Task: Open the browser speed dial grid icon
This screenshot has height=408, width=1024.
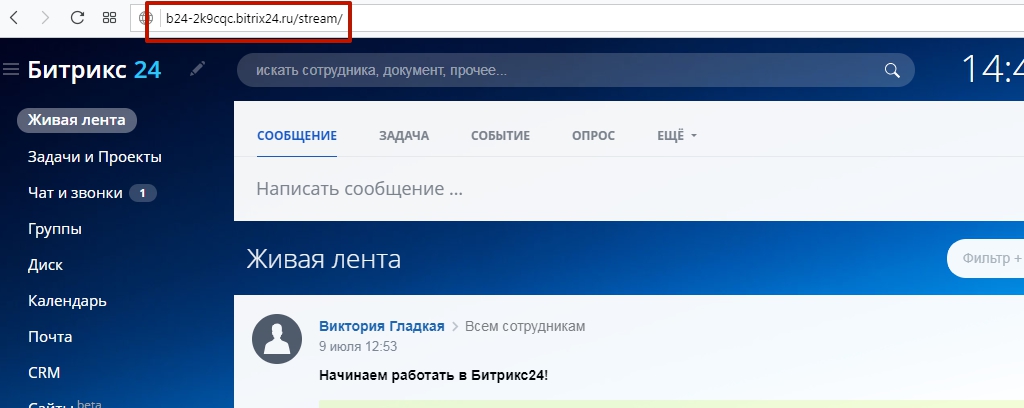Action: click(110, 18)
